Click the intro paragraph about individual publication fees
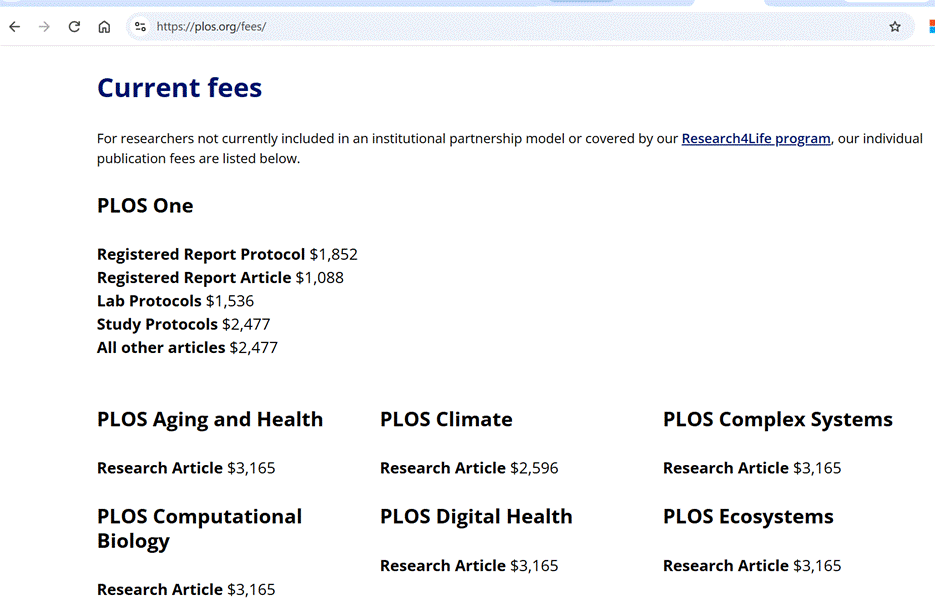This screenshot has height=600, width=935. click(510, 149)
